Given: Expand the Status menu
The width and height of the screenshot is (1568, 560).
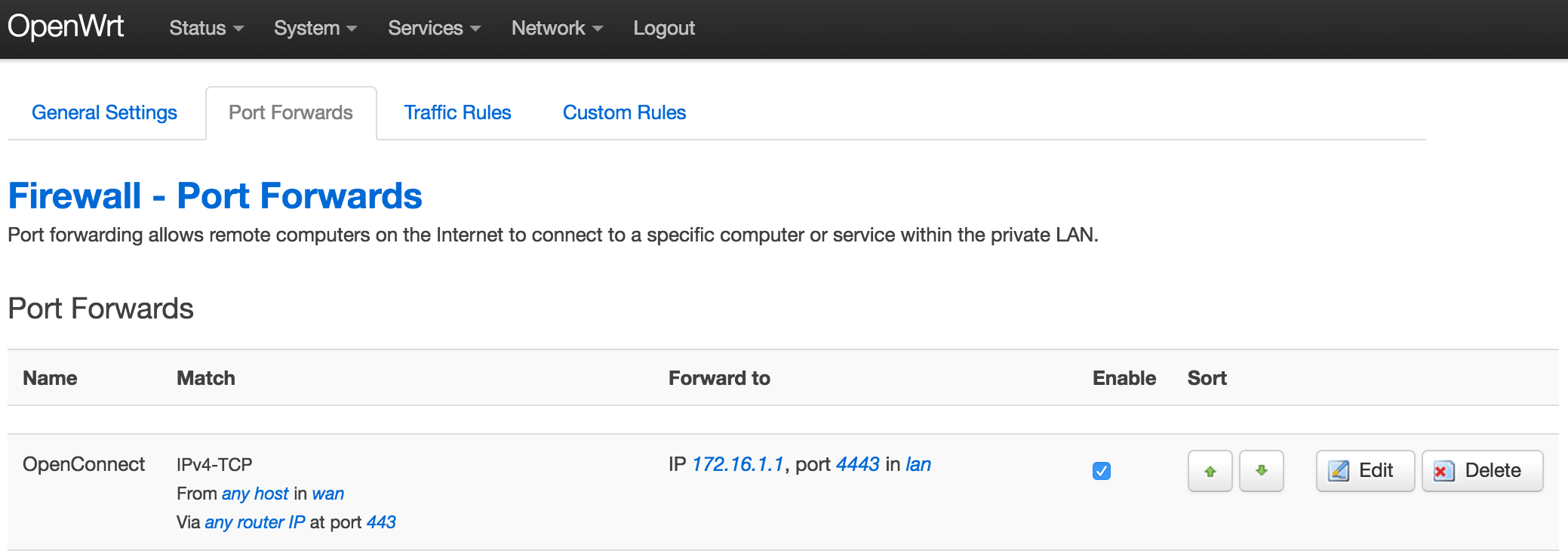Looking at the screenshot, I should [206, 28].
